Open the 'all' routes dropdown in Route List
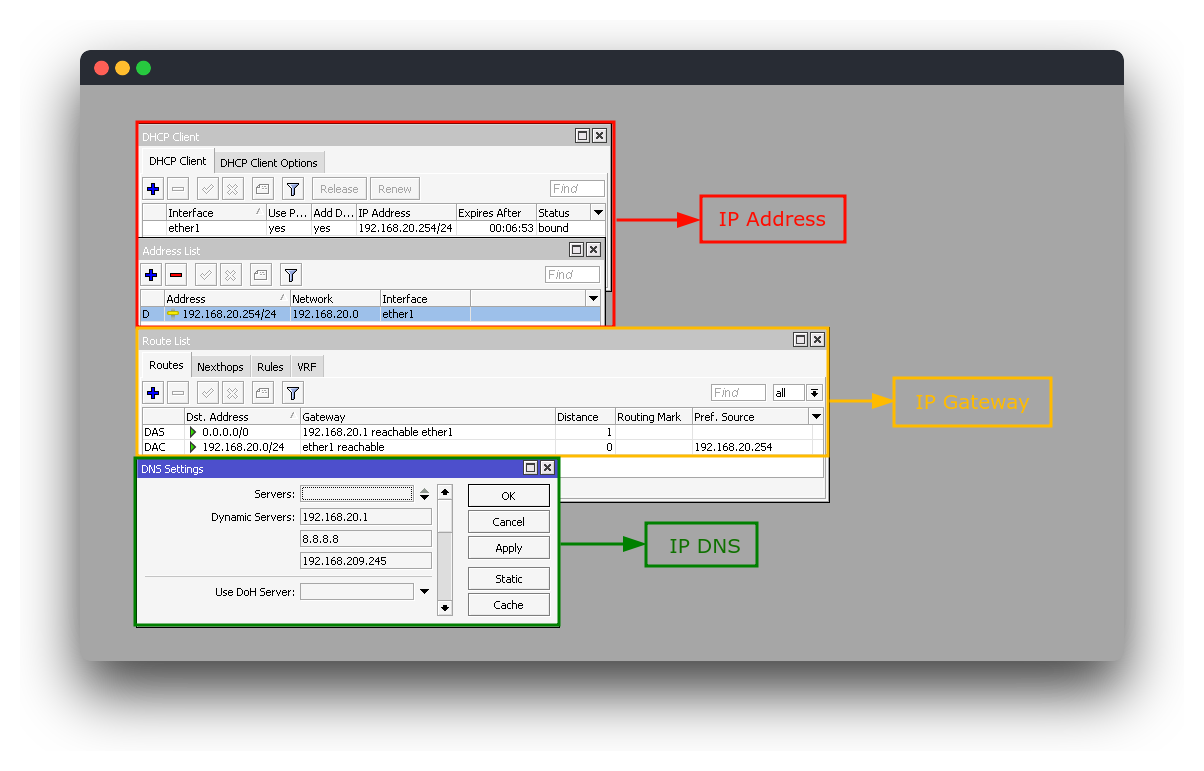Image resolution: width=1204 pixels, height=771 pixels. click(x=814, y=392)
